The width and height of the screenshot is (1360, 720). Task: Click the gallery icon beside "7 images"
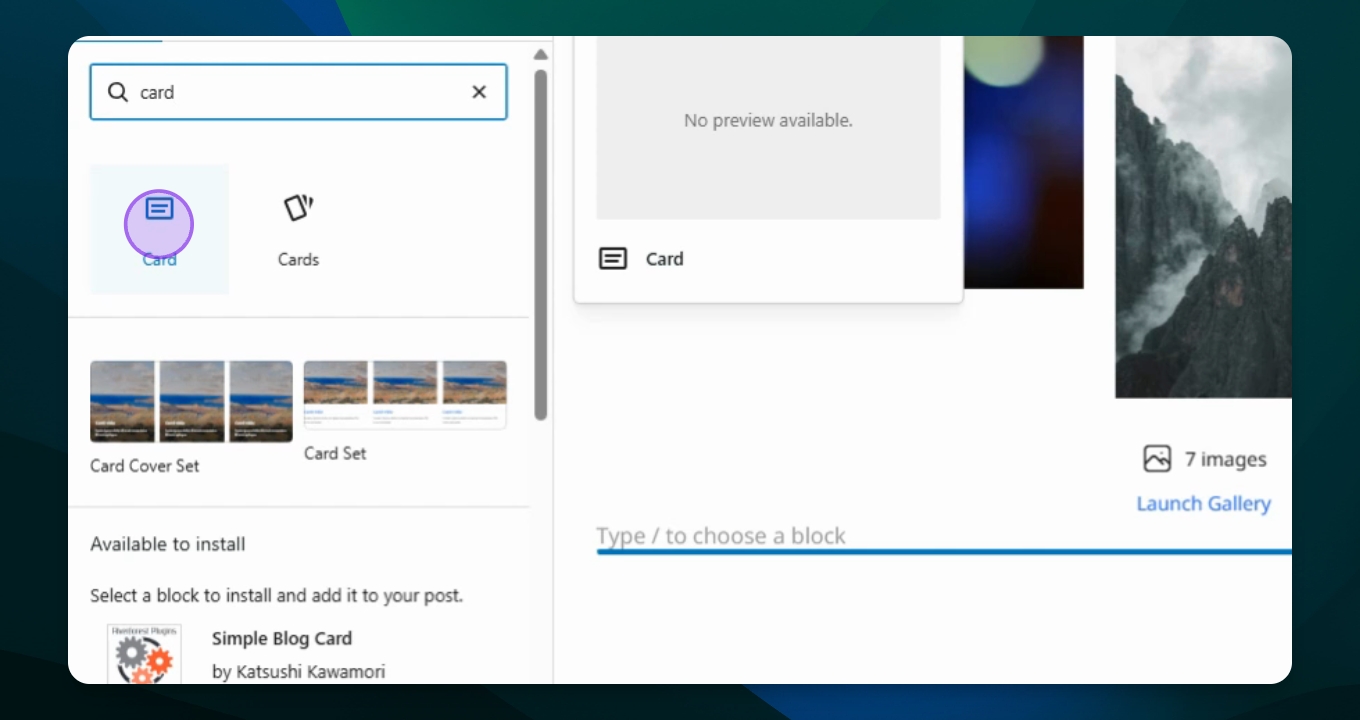coord(1157,459)
